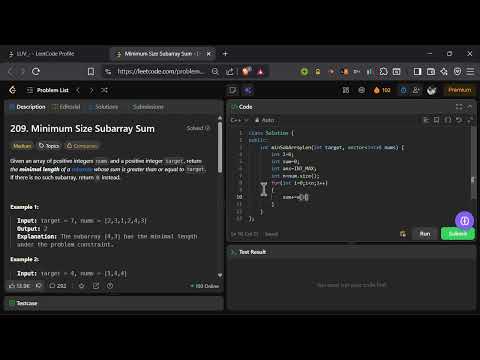Click the Premium button
This screenshot has height=360, width=480.
[x=459, y=90]
